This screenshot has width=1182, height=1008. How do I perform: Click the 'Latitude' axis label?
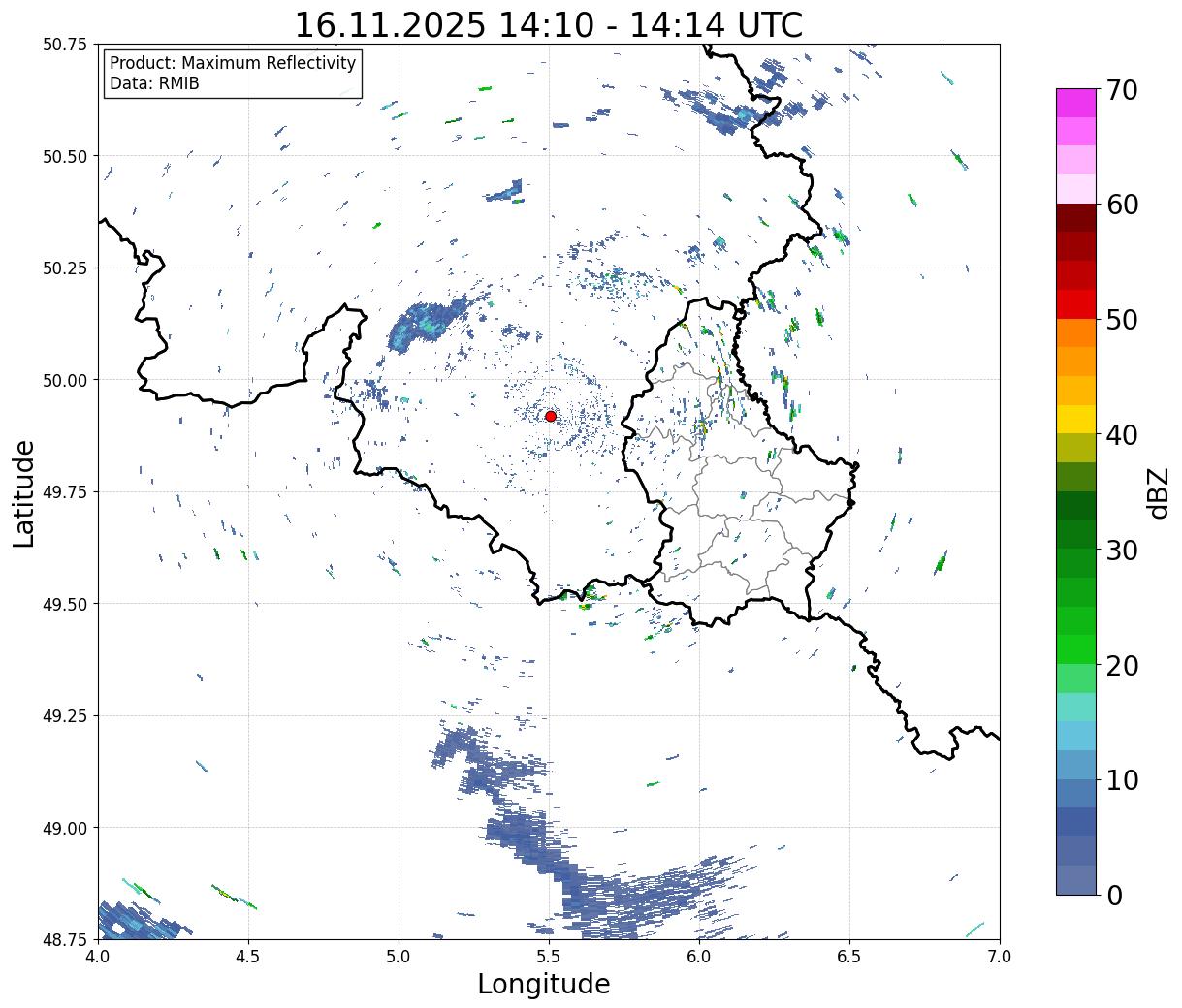coord(24,493)
